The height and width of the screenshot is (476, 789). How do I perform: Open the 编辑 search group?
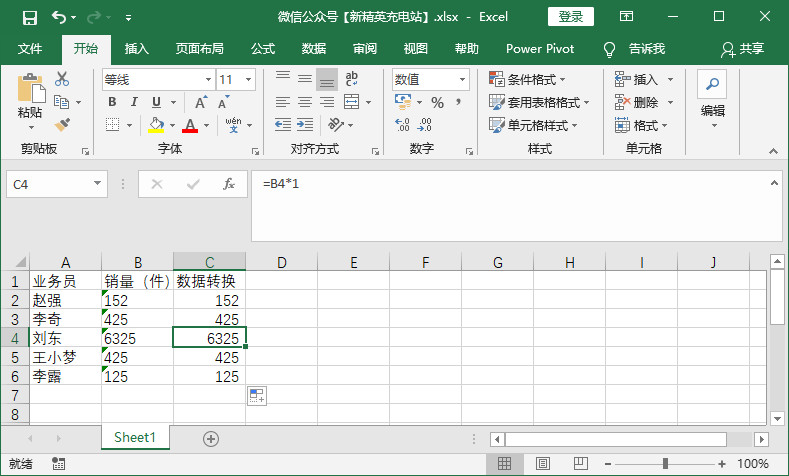click(x=713, y=99)
